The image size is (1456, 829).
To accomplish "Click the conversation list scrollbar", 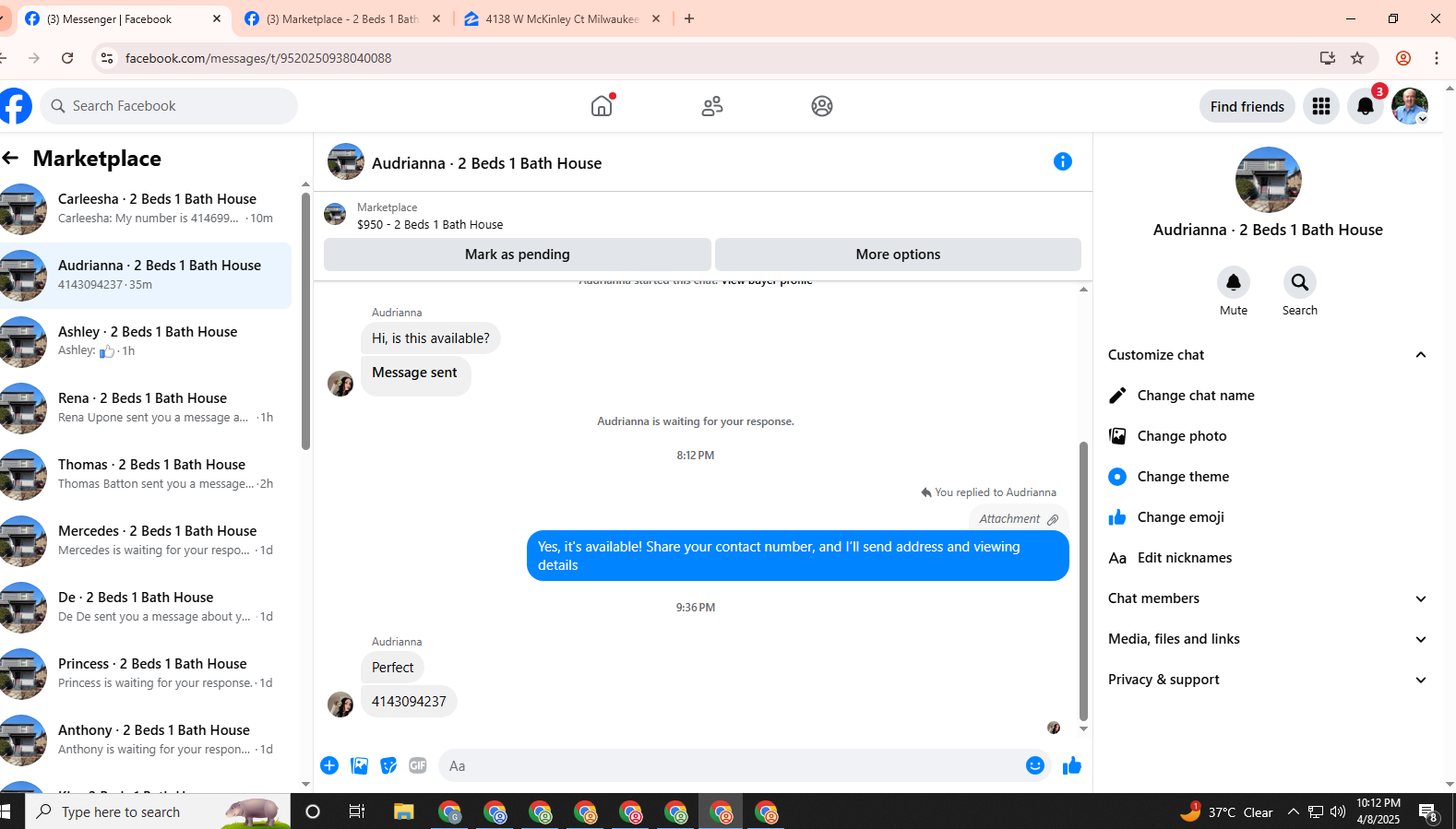I will (x=306, y=320).
